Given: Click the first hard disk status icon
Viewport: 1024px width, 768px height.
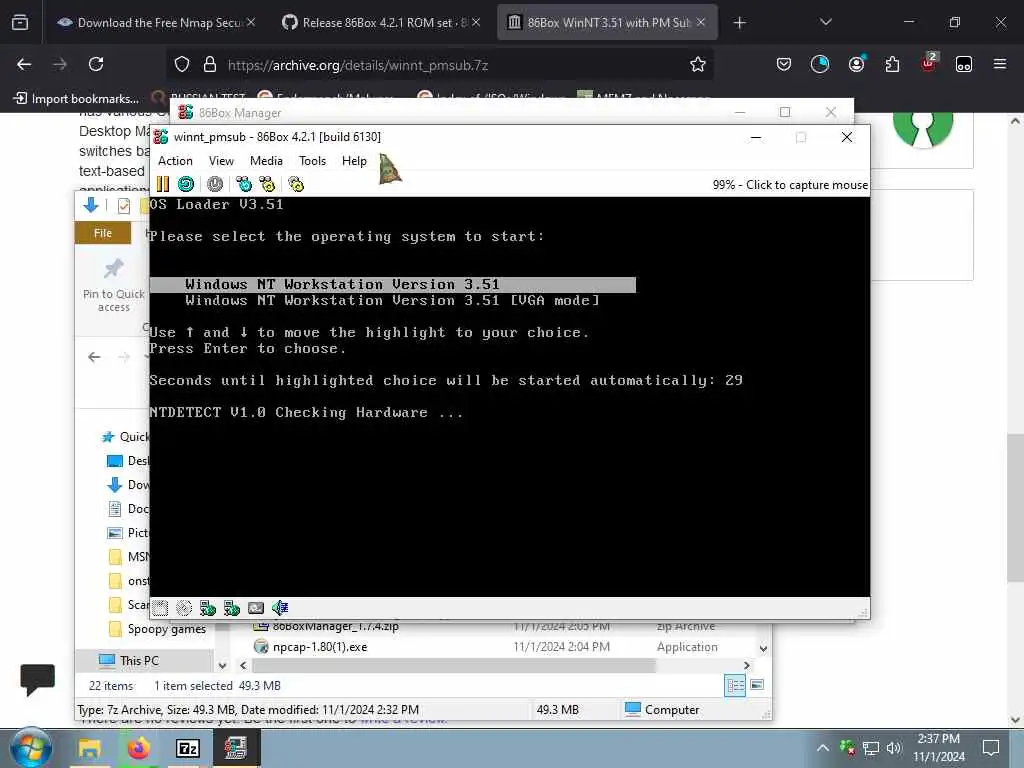Looking at the screenshot, I should tap(208, 608).
